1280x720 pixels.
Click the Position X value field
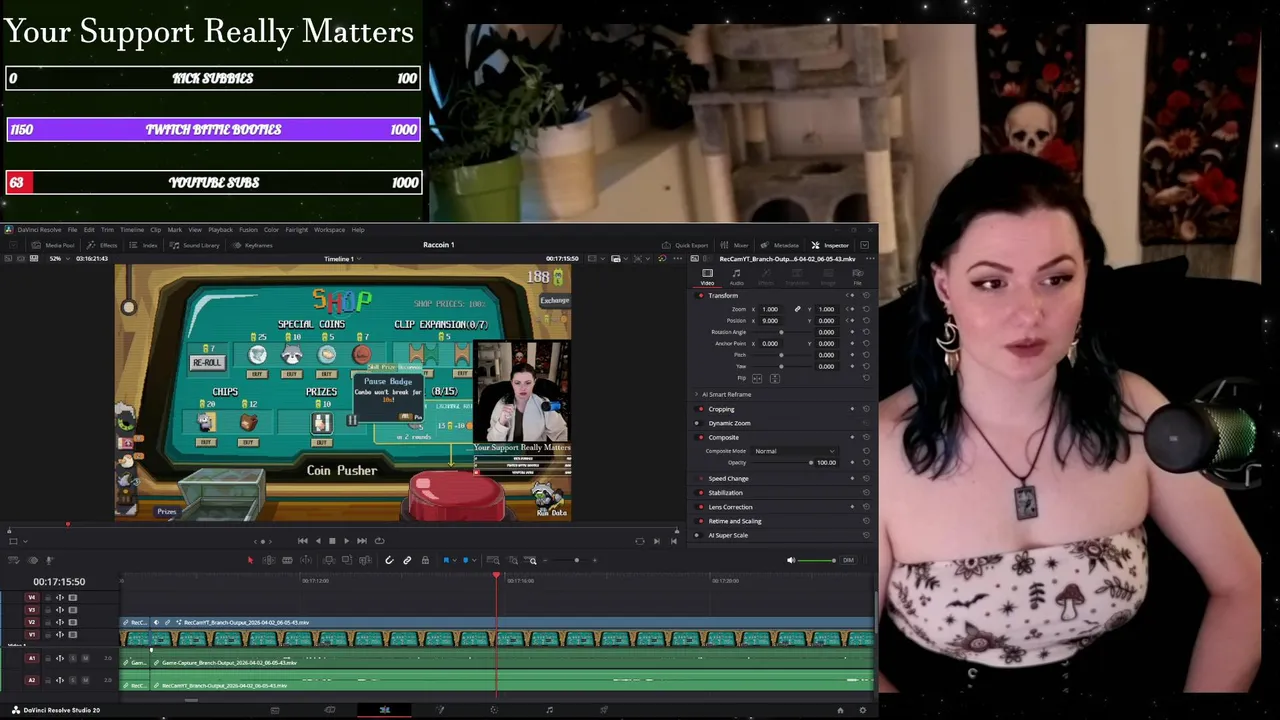pos(771,320)
